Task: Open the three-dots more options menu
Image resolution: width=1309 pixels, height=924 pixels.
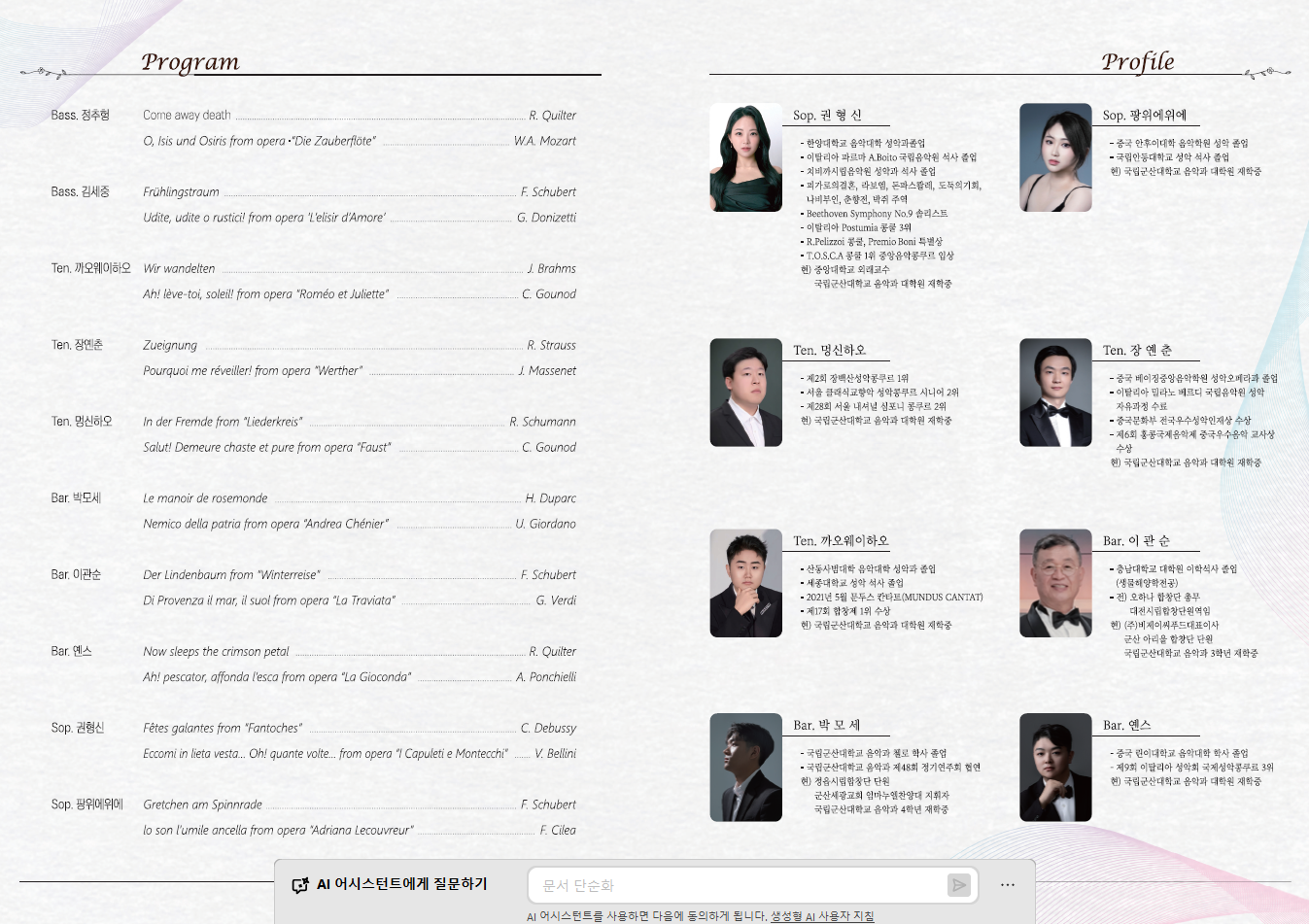Action: click(1008, 885)
